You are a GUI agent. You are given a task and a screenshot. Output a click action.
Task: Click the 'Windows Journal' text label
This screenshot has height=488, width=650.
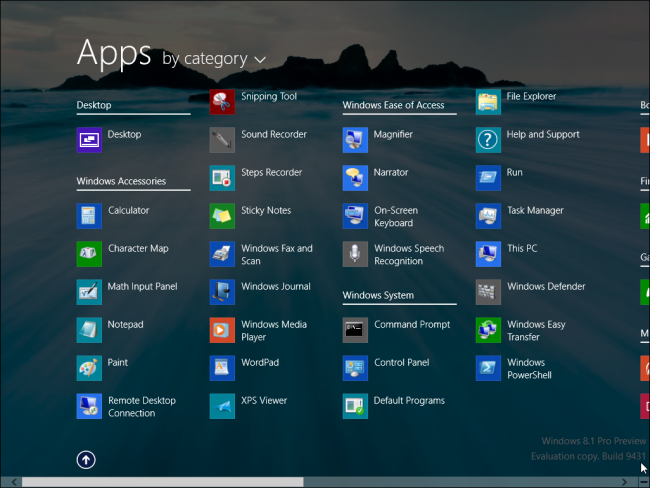coord(276,286)
